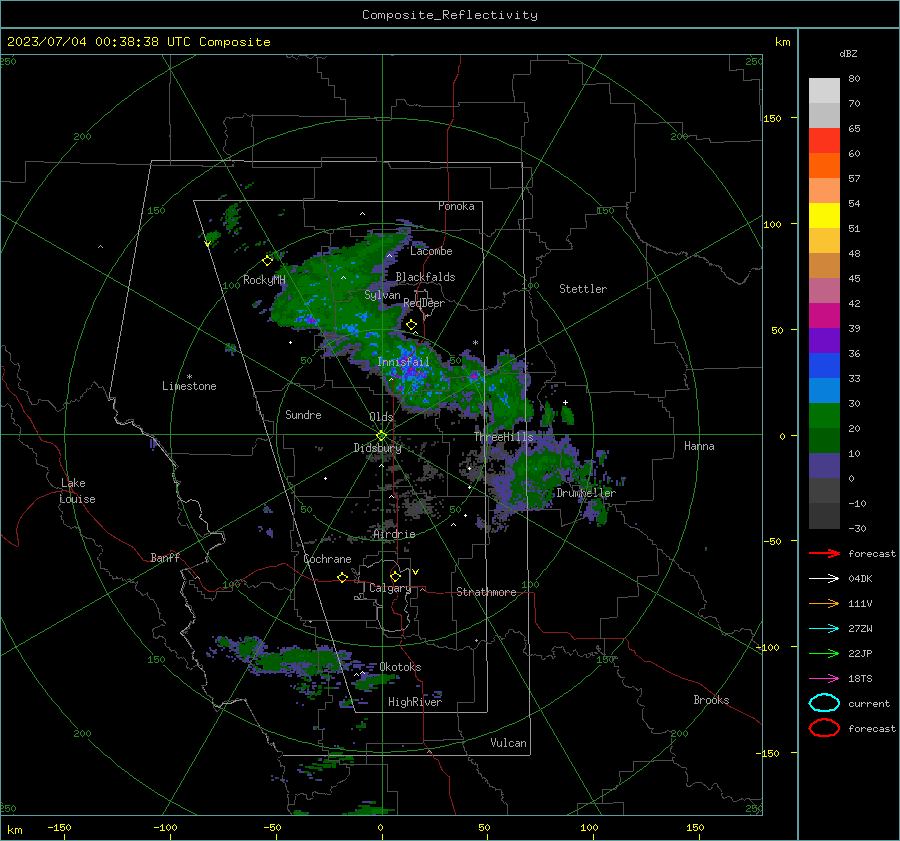This screenshot has height=841, width=900.
Task: Click the km unit label at bottom left
Action: (x=14, y=830)
